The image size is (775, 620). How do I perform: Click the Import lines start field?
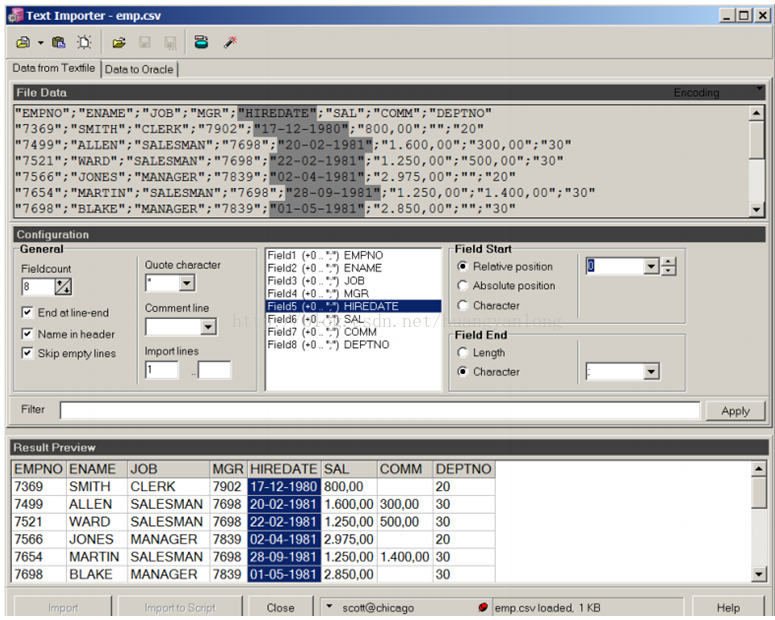162,370
